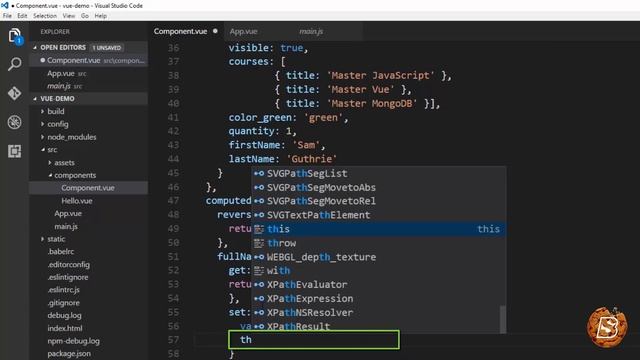
Task: Click the 'Guthrie' string on line 44
Action: coord(312,159)
